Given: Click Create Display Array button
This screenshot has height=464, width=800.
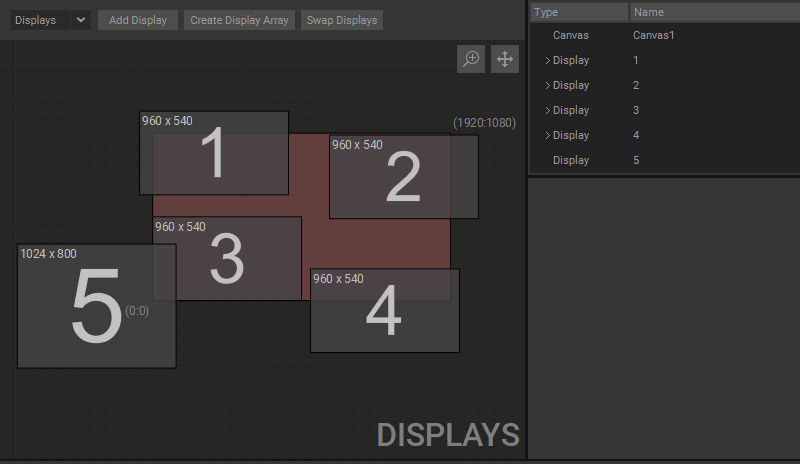Looking at the screenshot, I should (x=239, y=20).
